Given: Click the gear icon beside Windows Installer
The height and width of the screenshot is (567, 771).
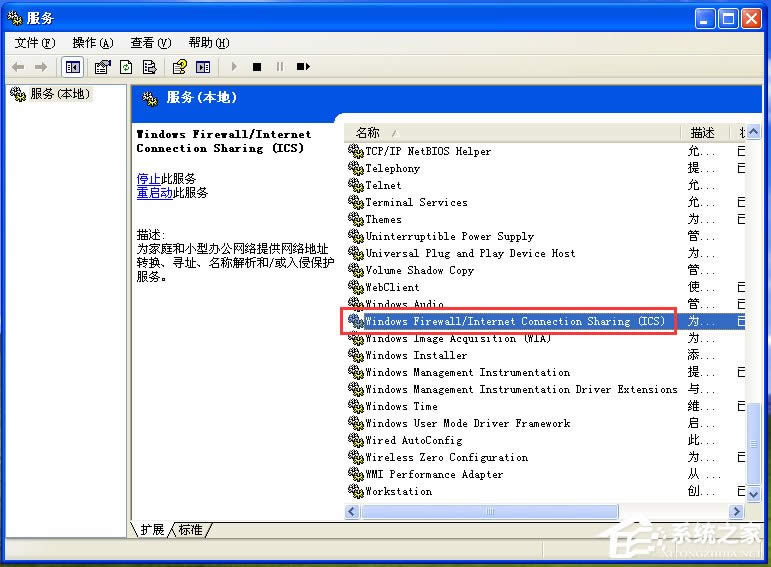Looking at the screenshot, I should (356, 355).
